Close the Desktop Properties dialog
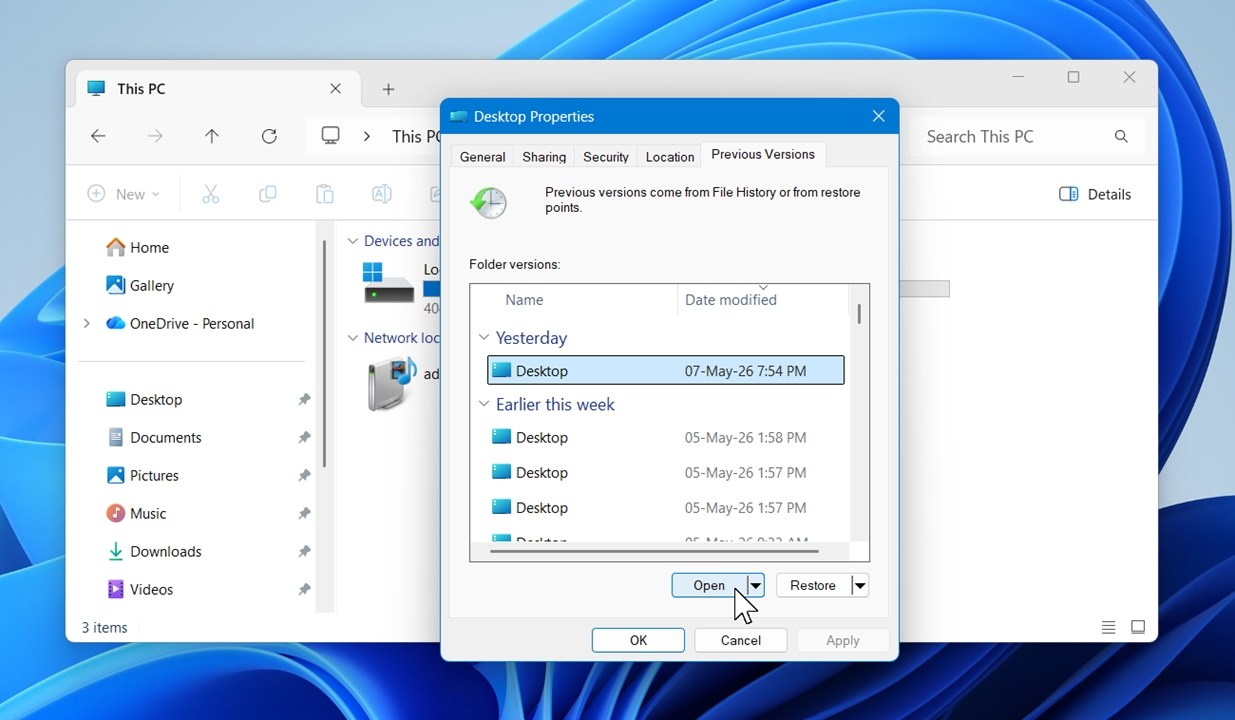Screen dimensions: 1235x720 click(879, 116)
